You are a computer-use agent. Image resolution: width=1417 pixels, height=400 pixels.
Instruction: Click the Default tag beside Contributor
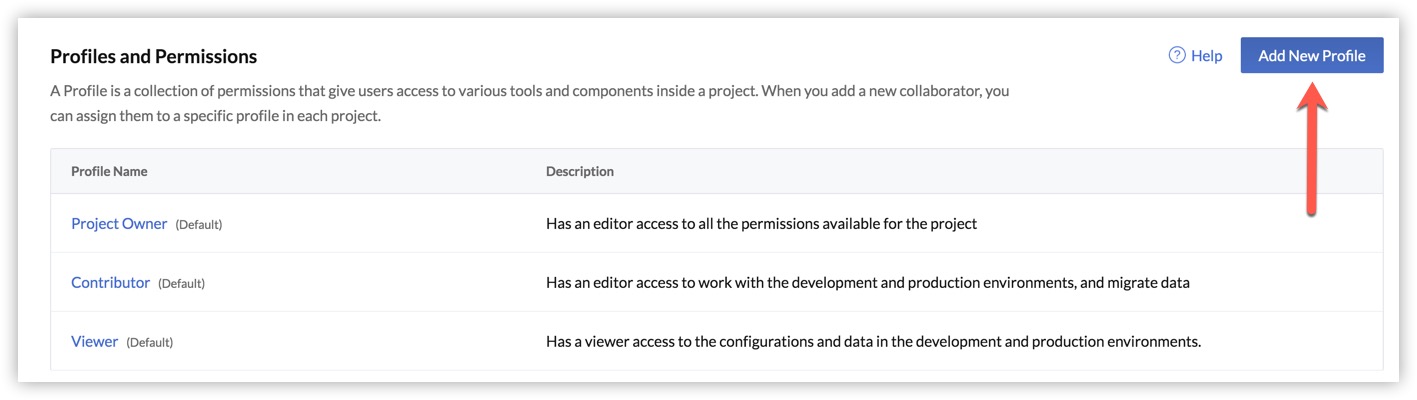[181, 284]
